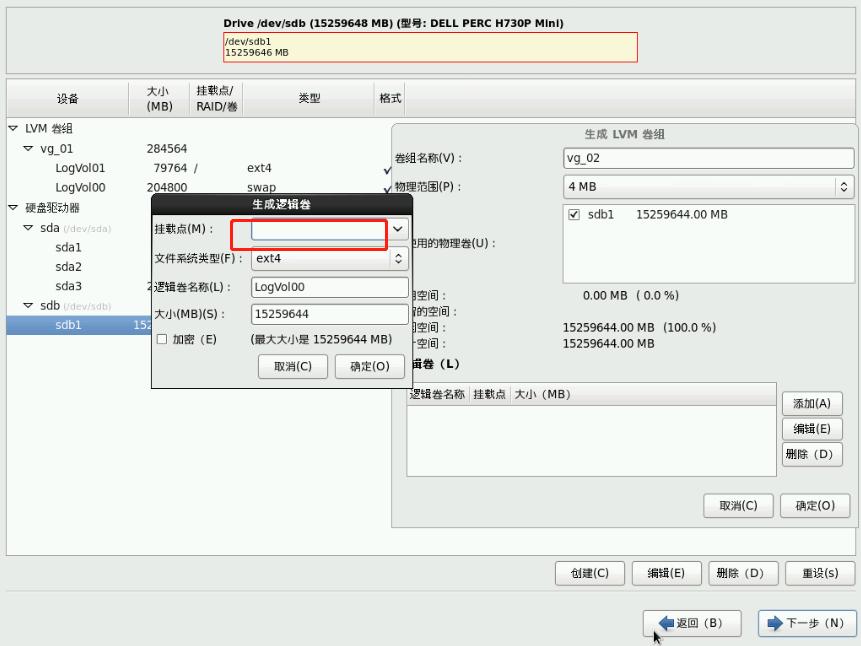861x646 pixels.
Task: Collapse the LVM 卷组 tree node
Action: click(13, 128)
